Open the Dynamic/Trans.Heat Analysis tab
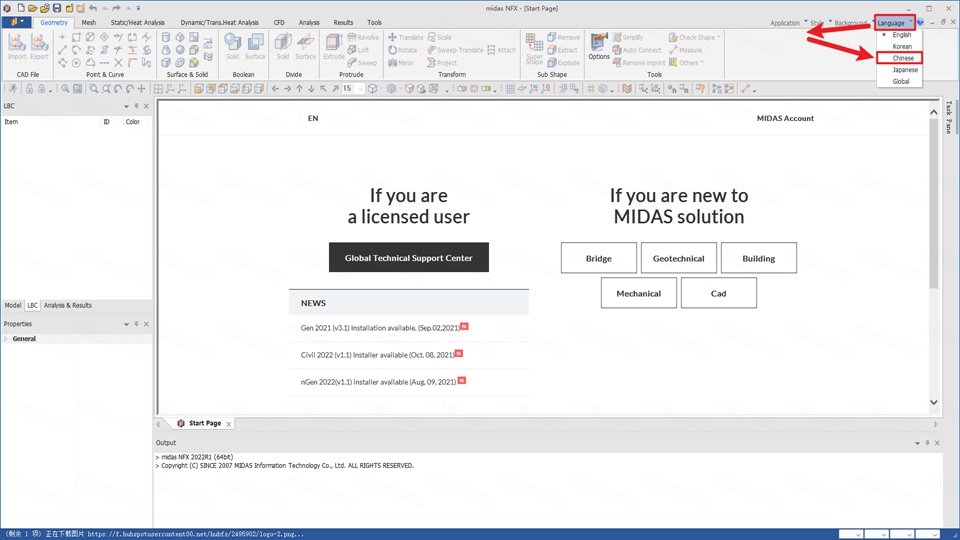This screenshot has width=960, height=540. [219, 23]
